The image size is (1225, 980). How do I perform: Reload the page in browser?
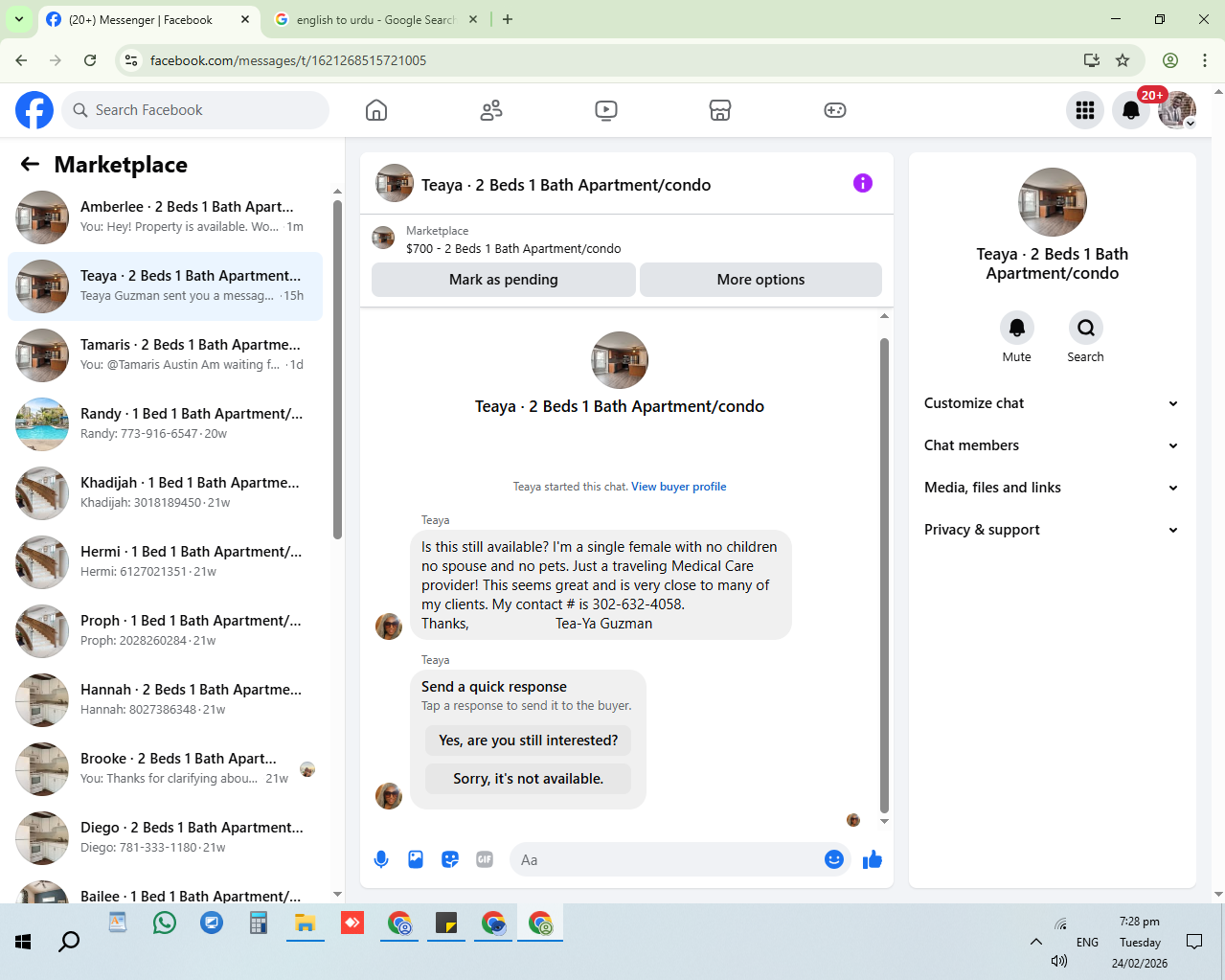point(90,60)
